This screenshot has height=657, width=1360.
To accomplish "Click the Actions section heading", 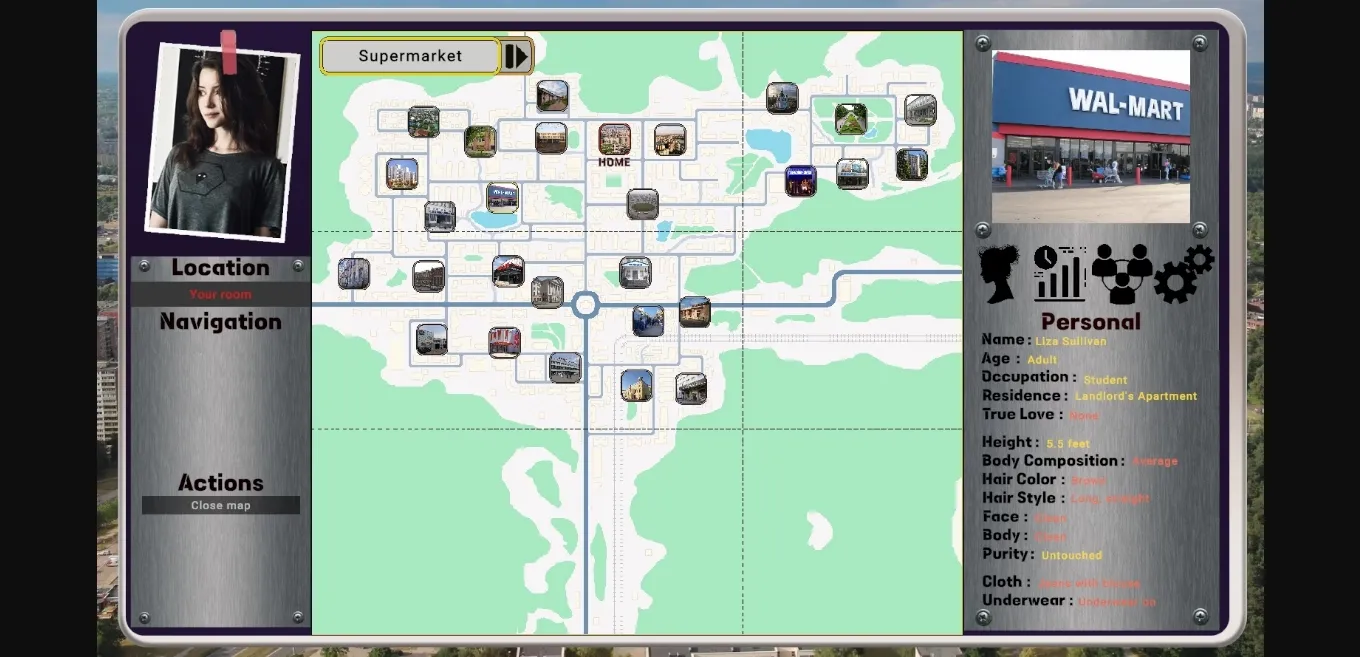I will coord(221,483).
